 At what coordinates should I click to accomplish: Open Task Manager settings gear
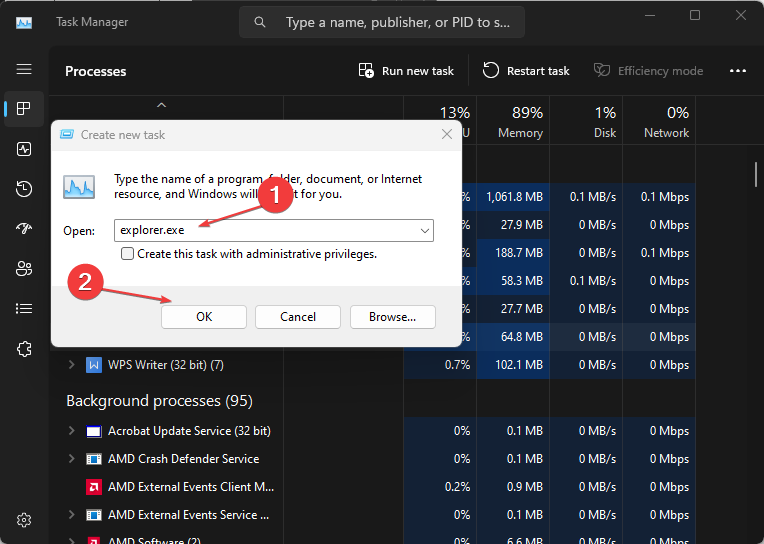[24, 520]
